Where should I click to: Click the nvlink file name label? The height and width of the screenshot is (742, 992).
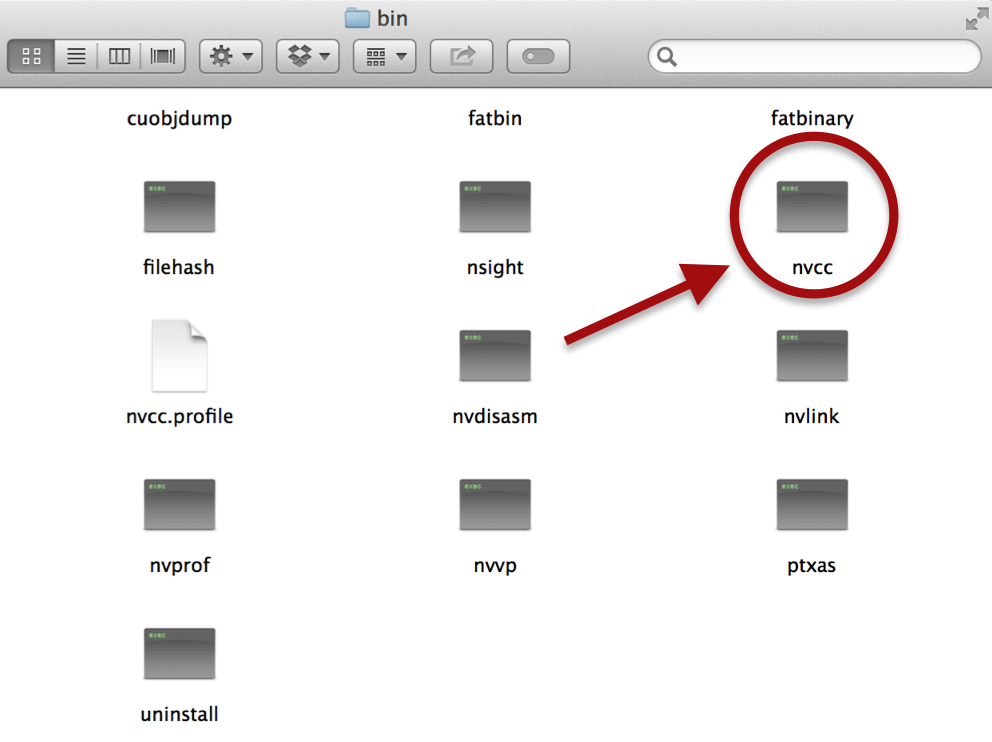[812, 416]
